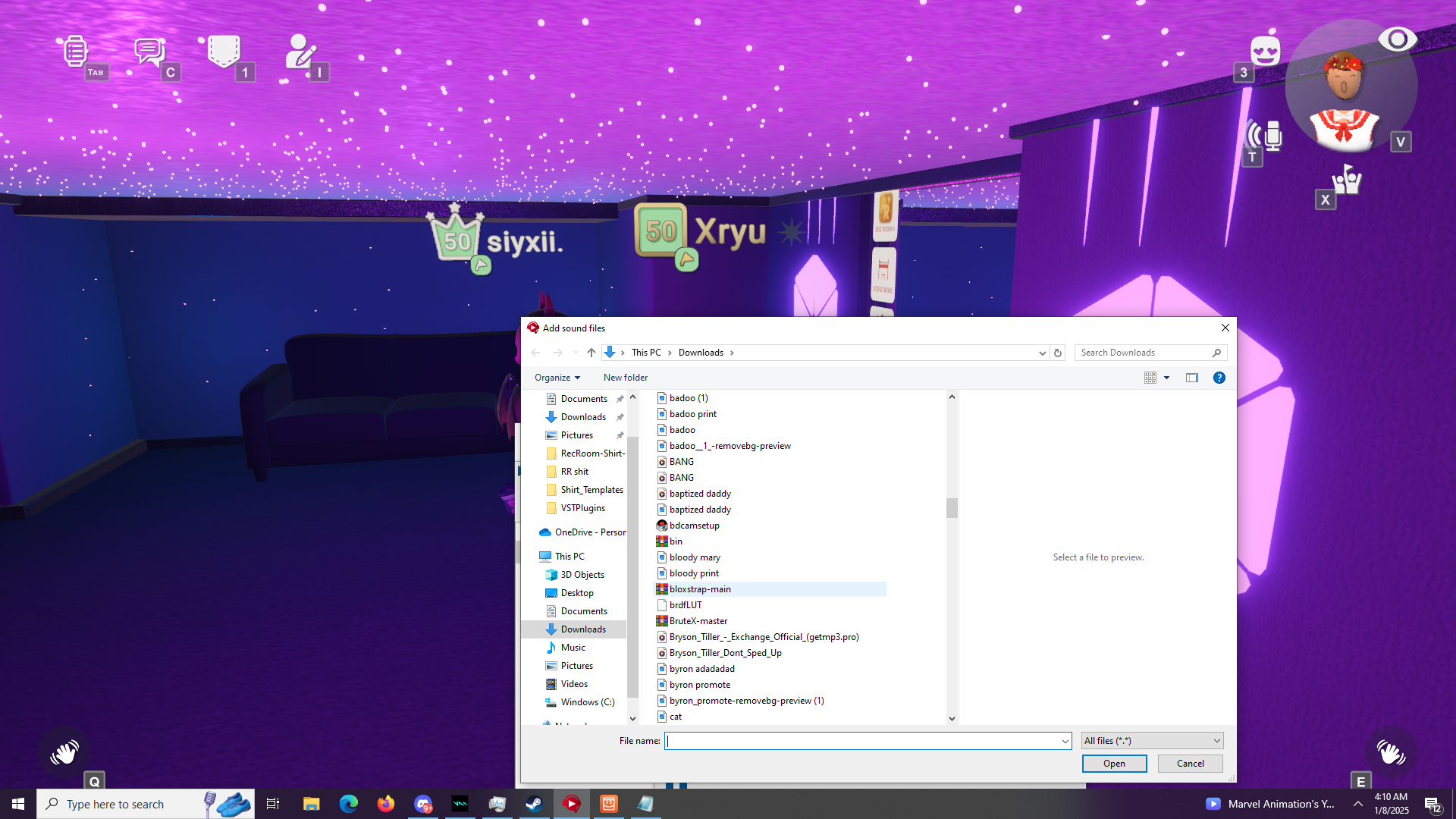Click the Open button
The height and width of the screenshot is (819, 1456).
(x=1114, y=764)
